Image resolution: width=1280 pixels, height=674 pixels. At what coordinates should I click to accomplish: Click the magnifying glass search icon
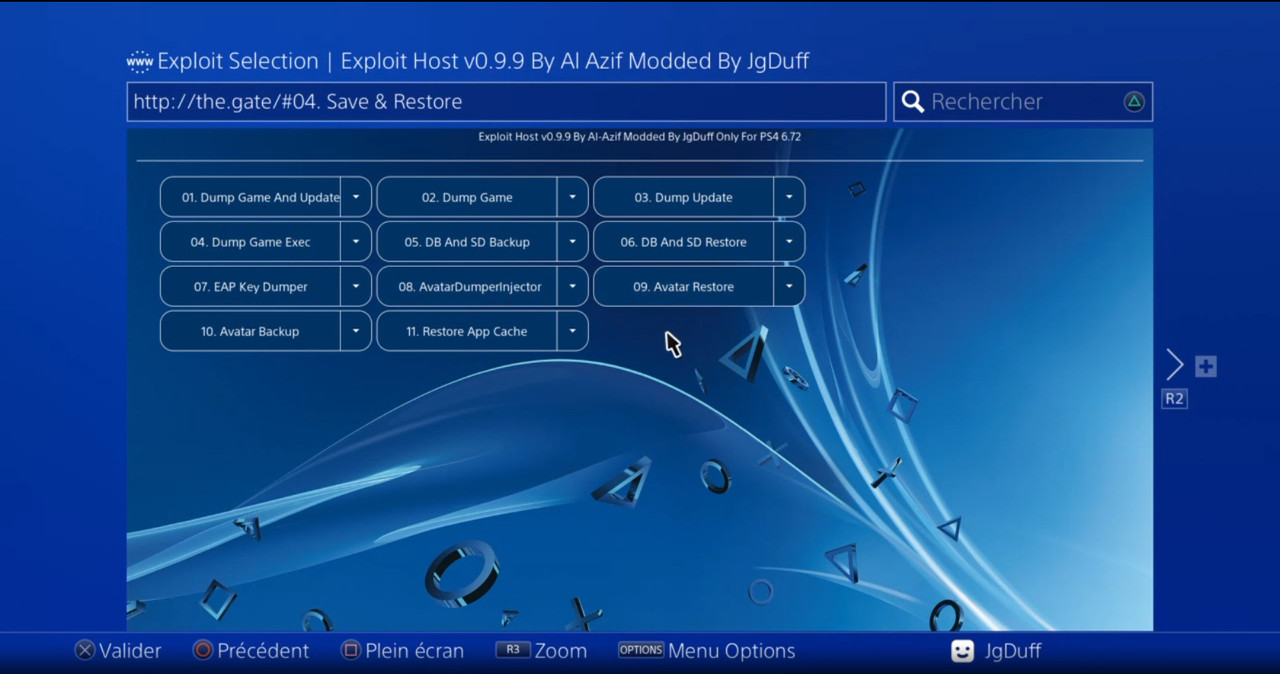pyautogui.click(x=912, y=102)
